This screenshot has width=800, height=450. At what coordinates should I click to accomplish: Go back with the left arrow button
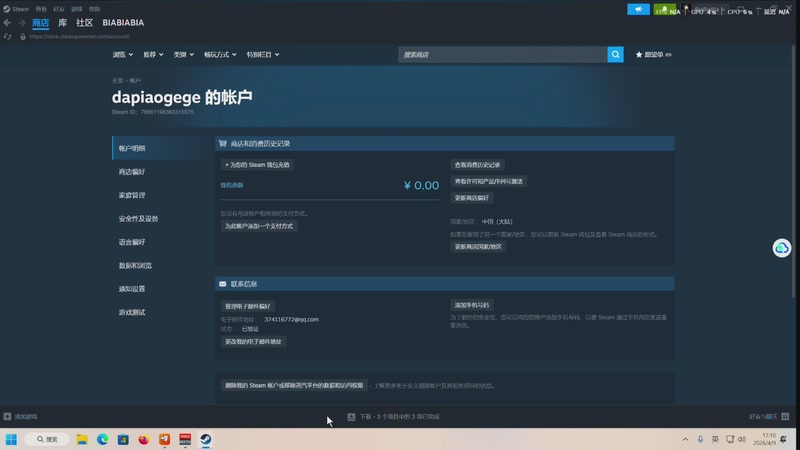click(x=7, y=22)
